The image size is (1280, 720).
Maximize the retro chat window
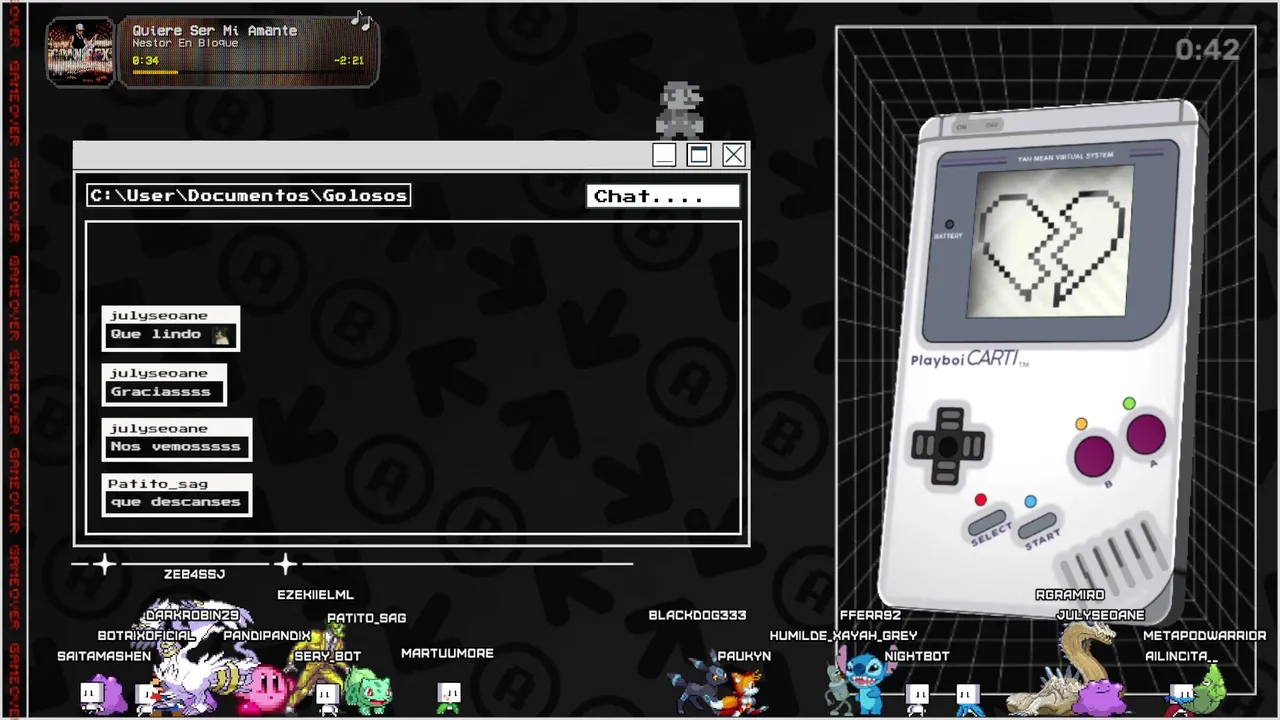(699, 155)
